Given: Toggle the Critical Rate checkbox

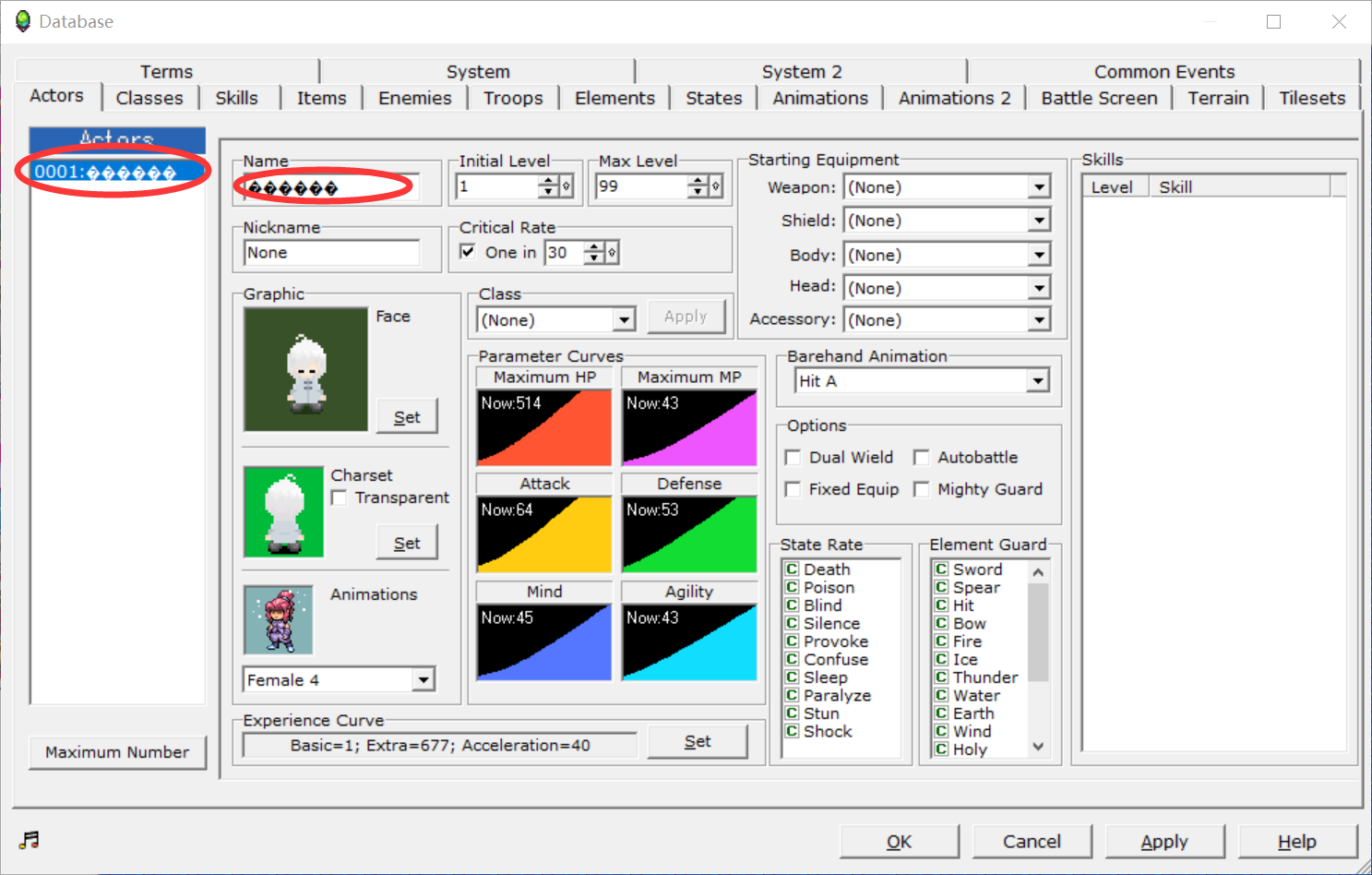Looking at the screenshot, I should pos(468,252).
